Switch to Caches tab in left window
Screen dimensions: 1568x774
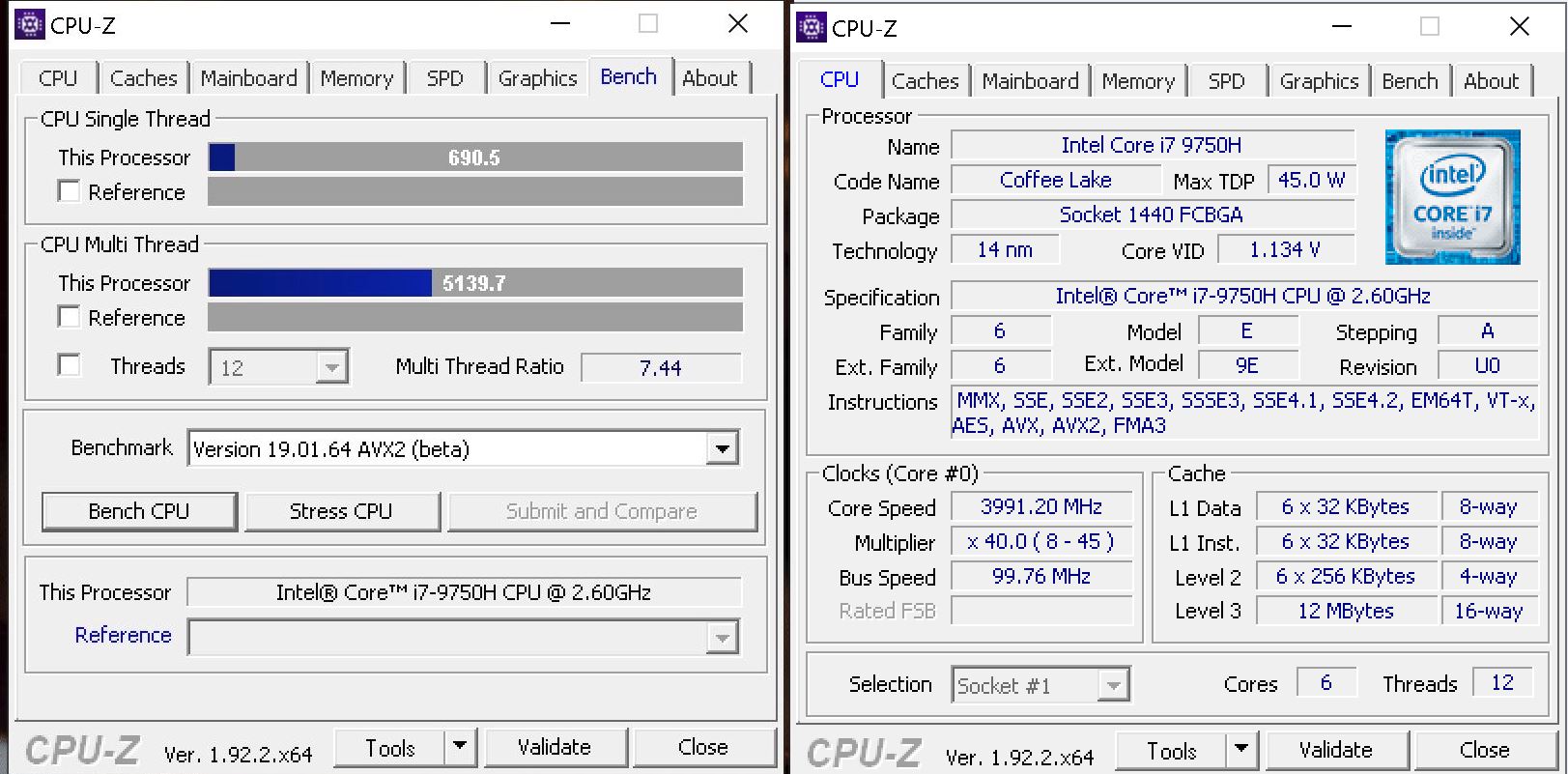tap(143, 78)
